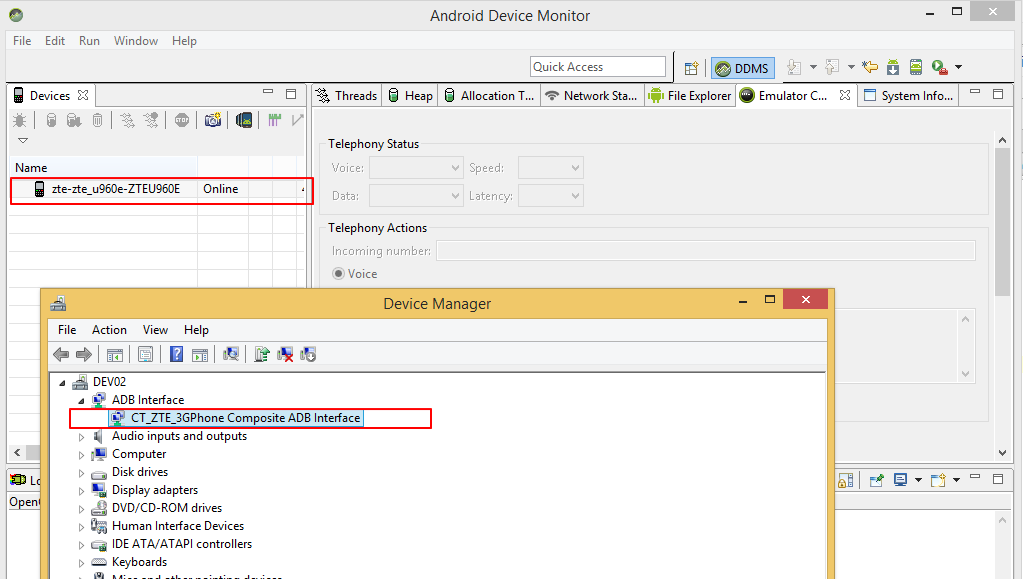The width and height of the screenshot is (1023, 579).
Task: Switch to the System Information tab
Action: click(x=909, y=95)
